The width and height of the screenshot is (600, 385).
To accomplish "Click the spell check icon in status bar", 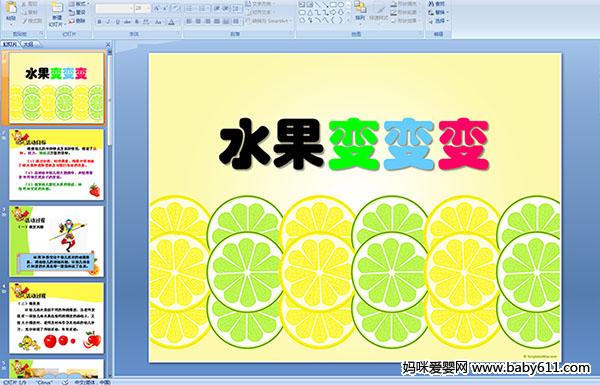I will coord(65,382).
